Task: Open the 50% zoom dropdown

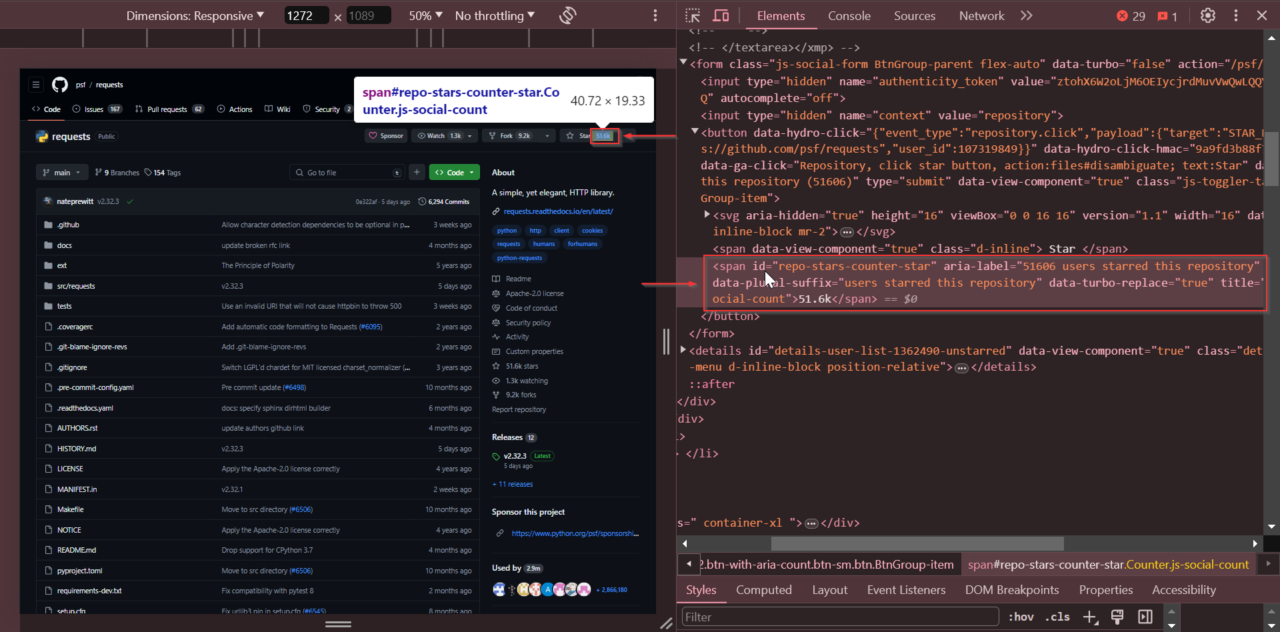Action: (426, 15)
